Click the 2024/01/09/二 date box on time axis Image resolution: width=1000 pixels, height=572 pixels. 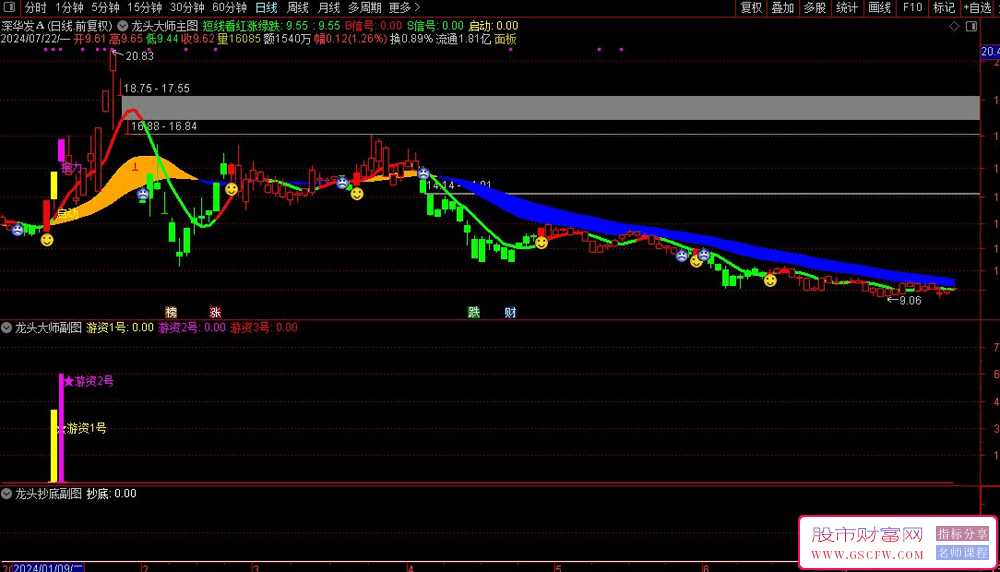pyautogui.click(x=48, y=568)
